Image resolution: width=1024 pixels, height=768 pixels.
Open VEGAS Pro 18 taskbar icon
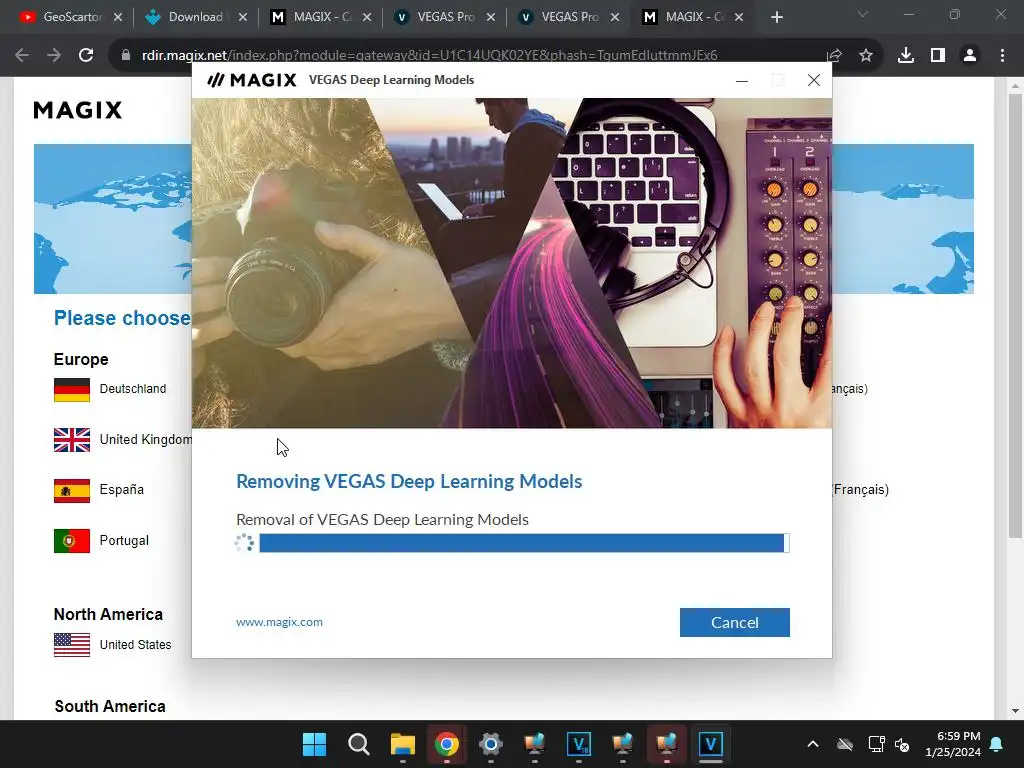[579, 744]
